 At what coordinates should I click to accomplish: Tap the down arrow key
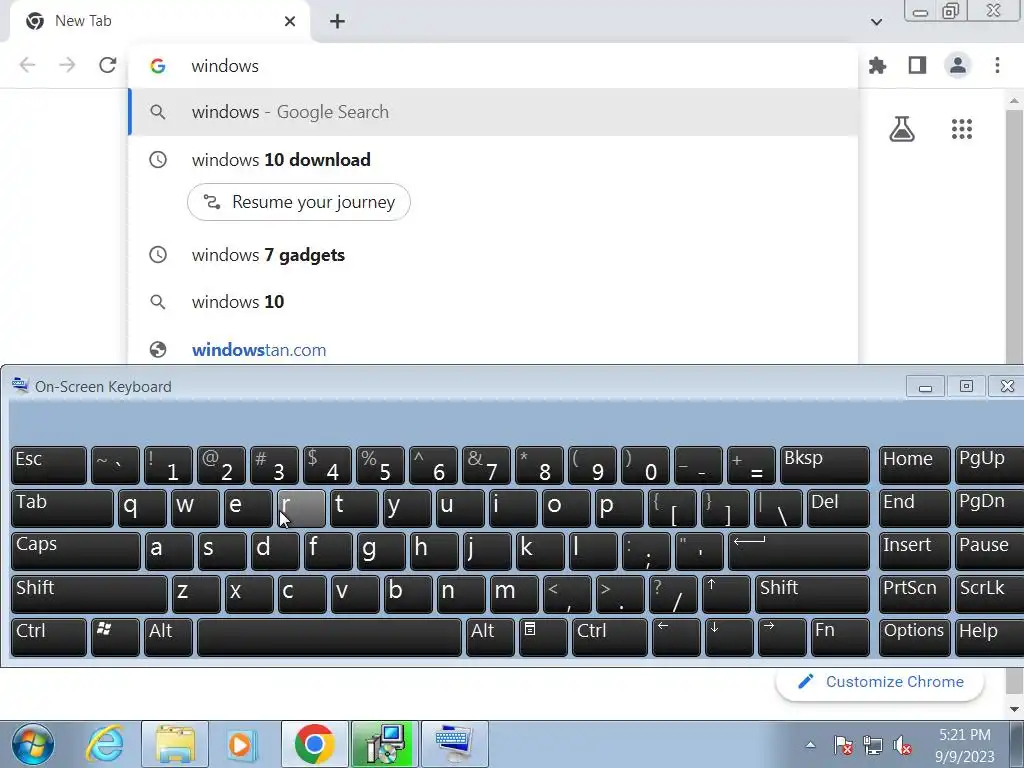pyautogui.click(x=729, y=637)
